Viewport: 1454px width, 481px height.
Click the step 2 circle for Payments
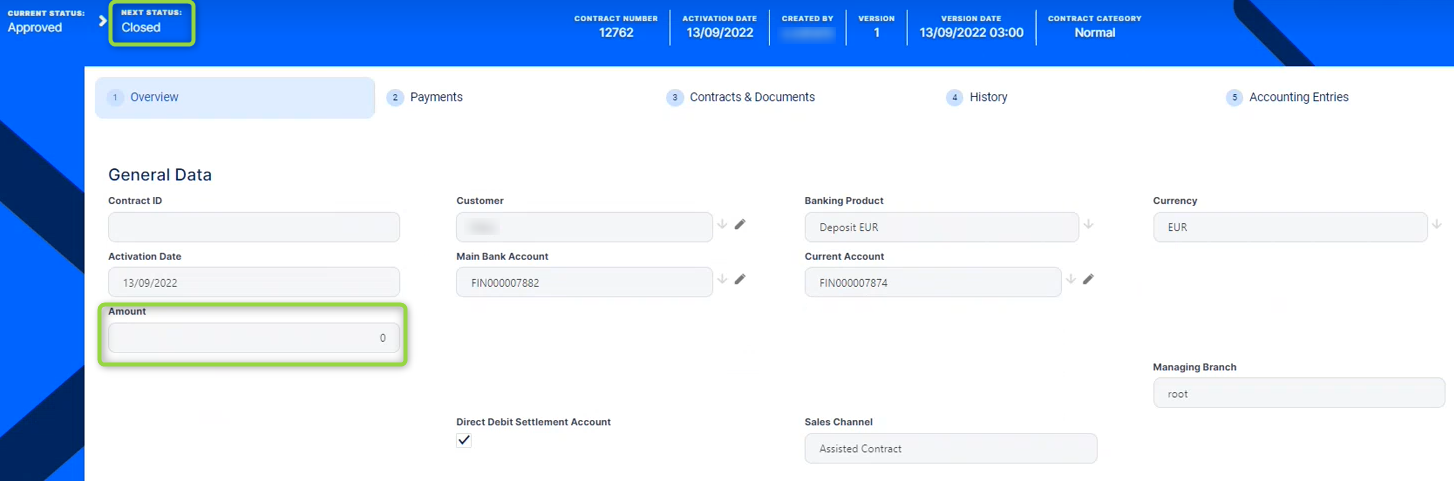[x=395, y=98]
